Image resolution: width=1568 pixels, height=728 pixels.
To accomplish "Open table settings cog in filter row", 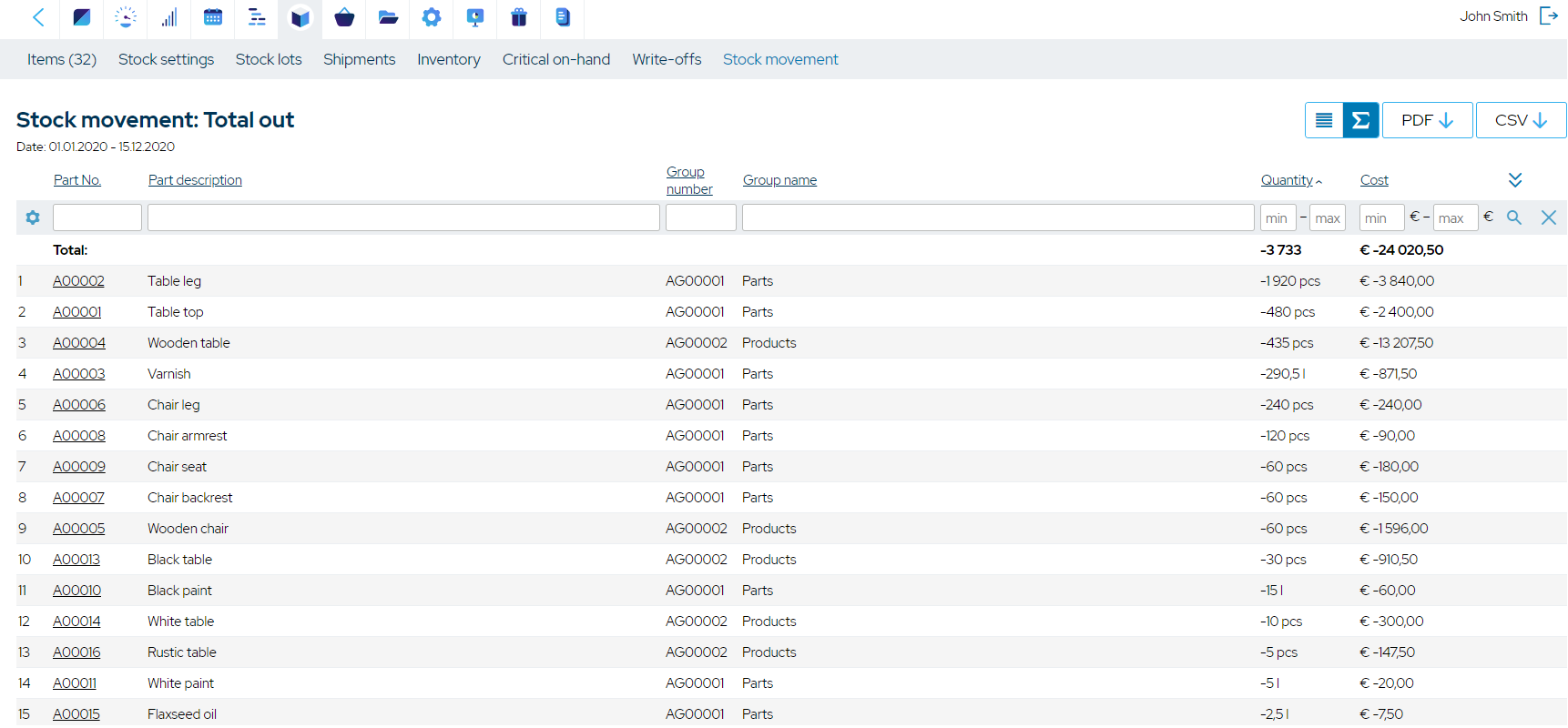I will pos(33,217).
